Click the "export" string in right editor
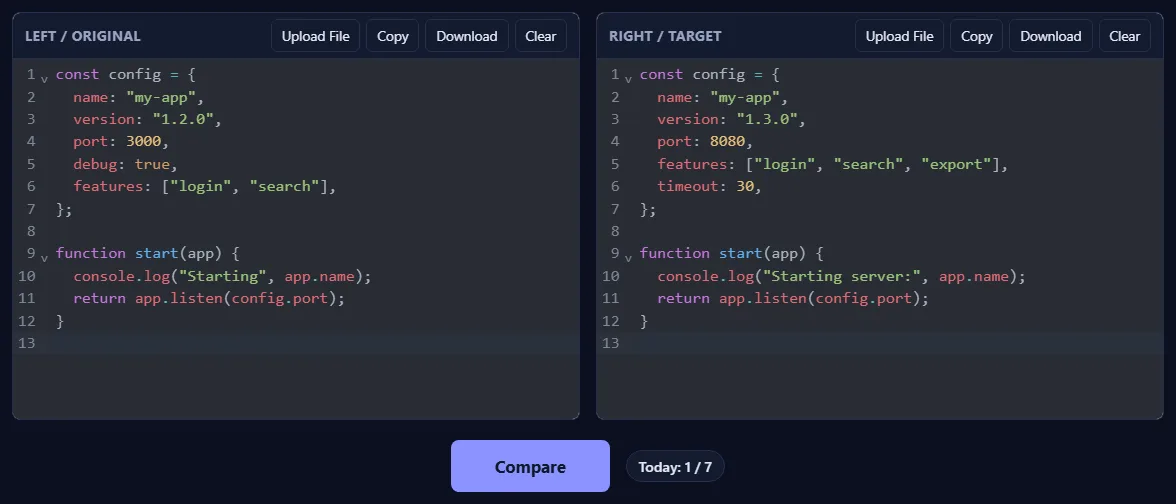Viewport: 1176px width, 504px height. [956, 164]
